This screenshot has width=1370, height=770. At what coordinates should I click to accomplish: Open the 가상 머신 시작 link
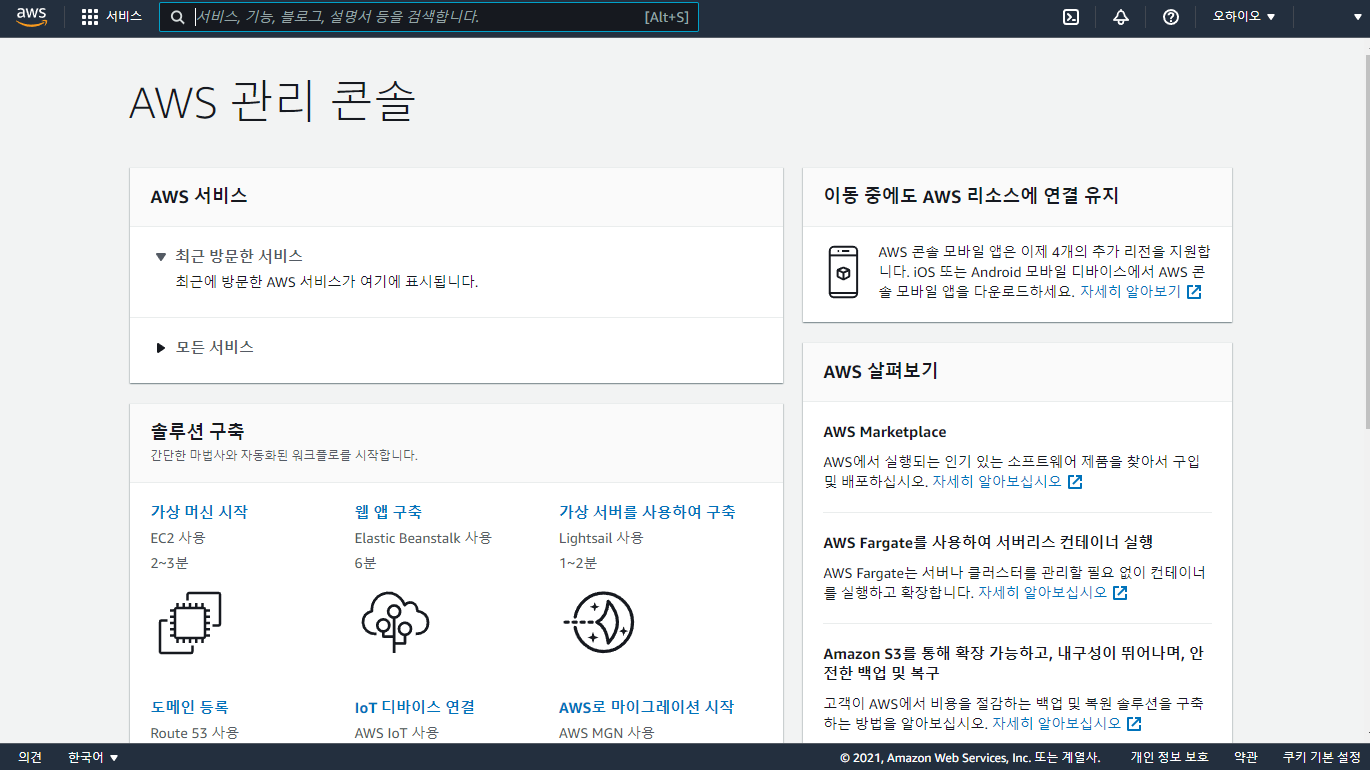[199, 512]
